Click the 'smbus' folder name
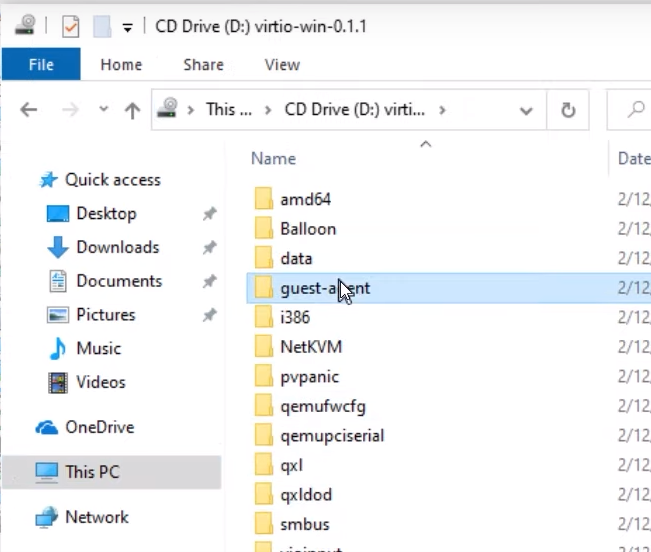This screenshot has width=651, height=552. click(305, 525)
